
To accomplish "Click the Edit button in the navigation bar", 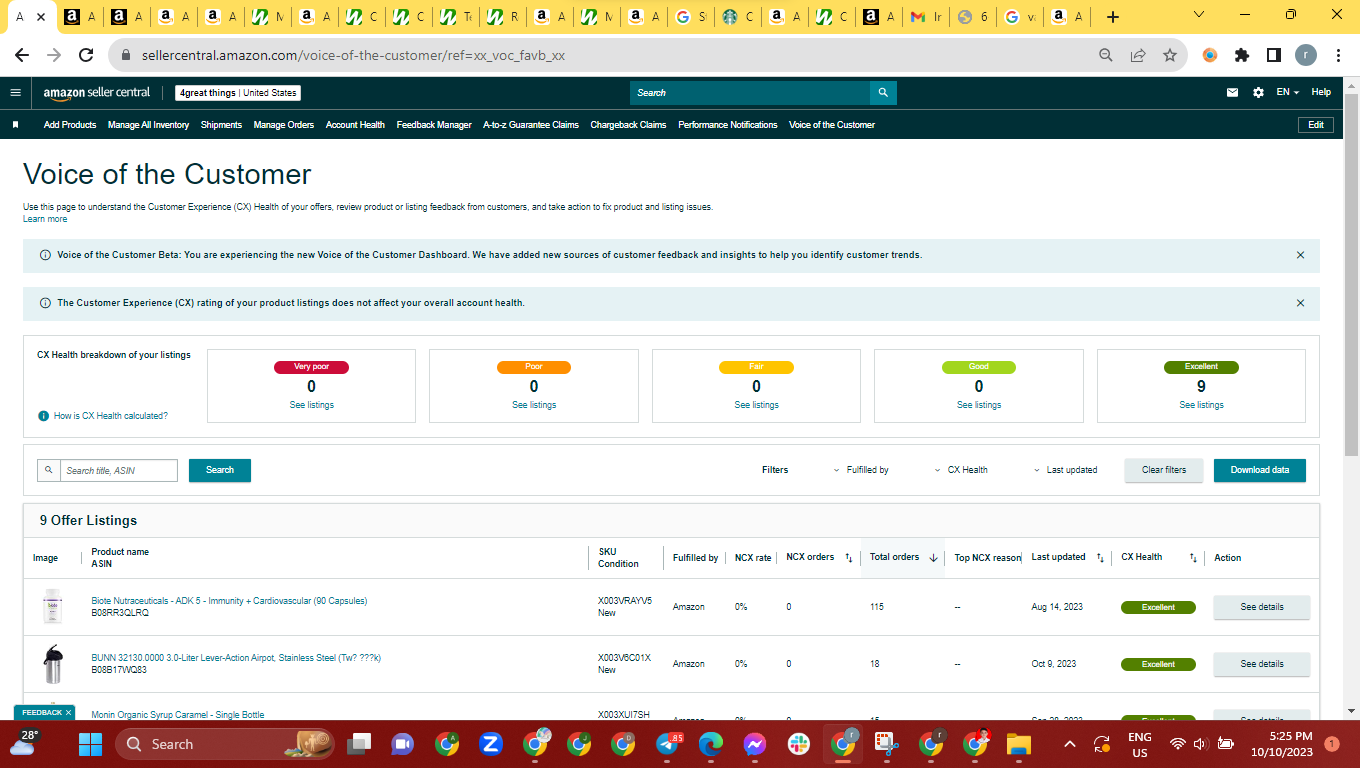I will (x=1315, y=125).
